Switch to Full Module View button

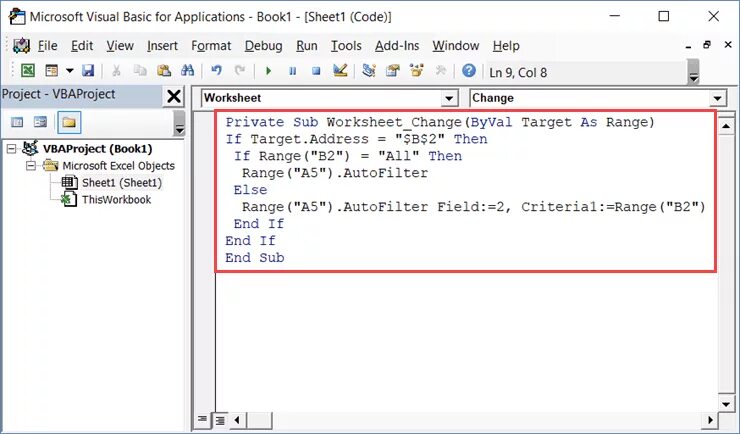tap(220, 419)
